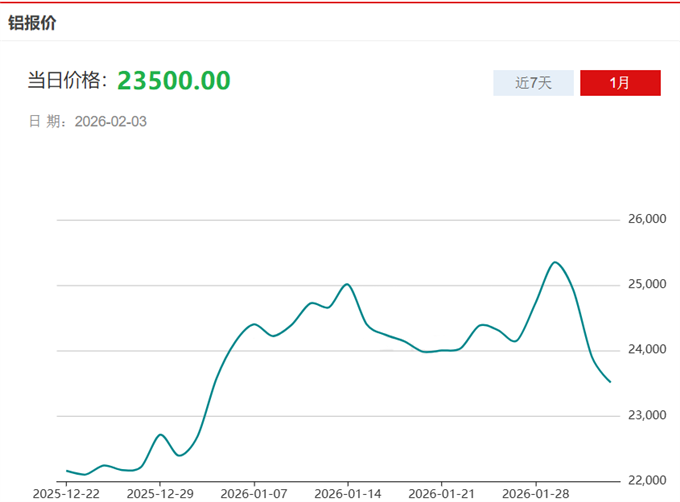Click the date text 2026-02-03
The image size is (680, 502).
tap(111, 121)
